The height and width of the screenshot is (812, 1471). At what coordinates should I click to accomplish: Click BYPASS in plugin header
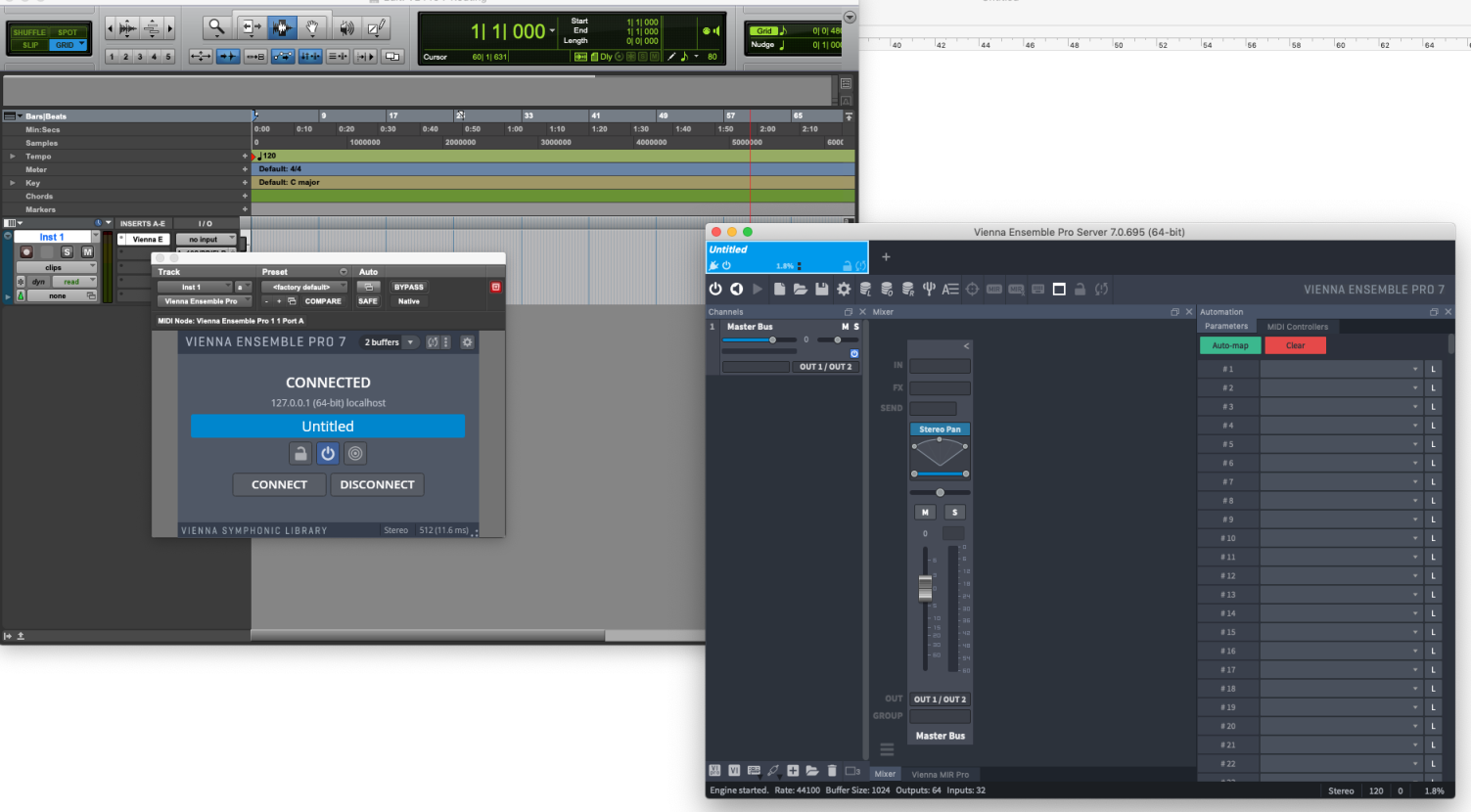(409, 287)
